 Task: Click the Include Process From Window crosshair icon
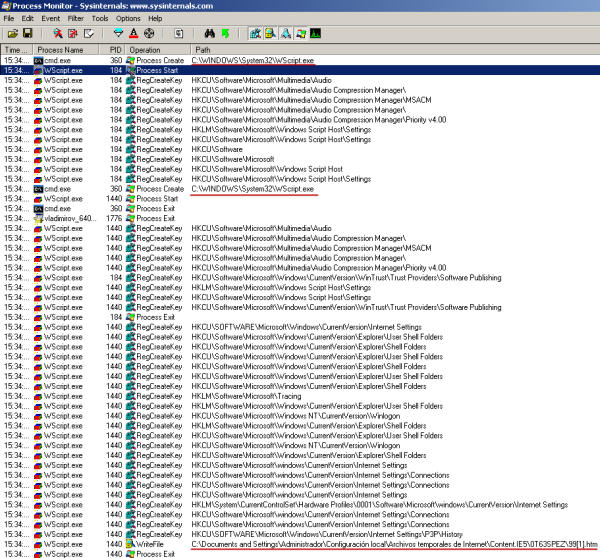(149, 34)
